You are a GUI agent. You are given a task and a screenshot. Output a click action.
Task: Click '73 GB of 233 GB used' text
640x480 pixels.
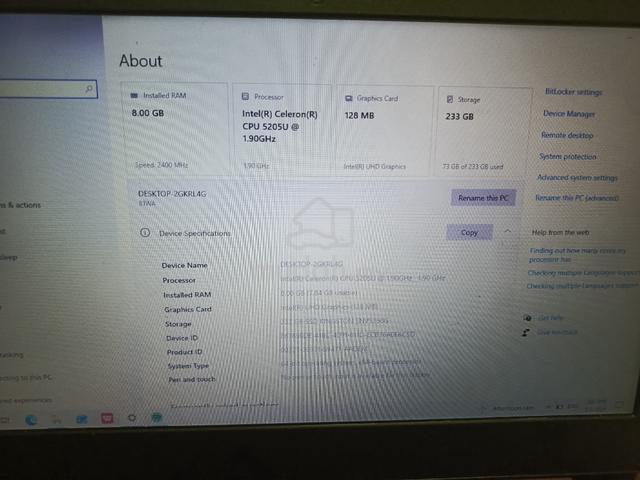pos(473,167)
